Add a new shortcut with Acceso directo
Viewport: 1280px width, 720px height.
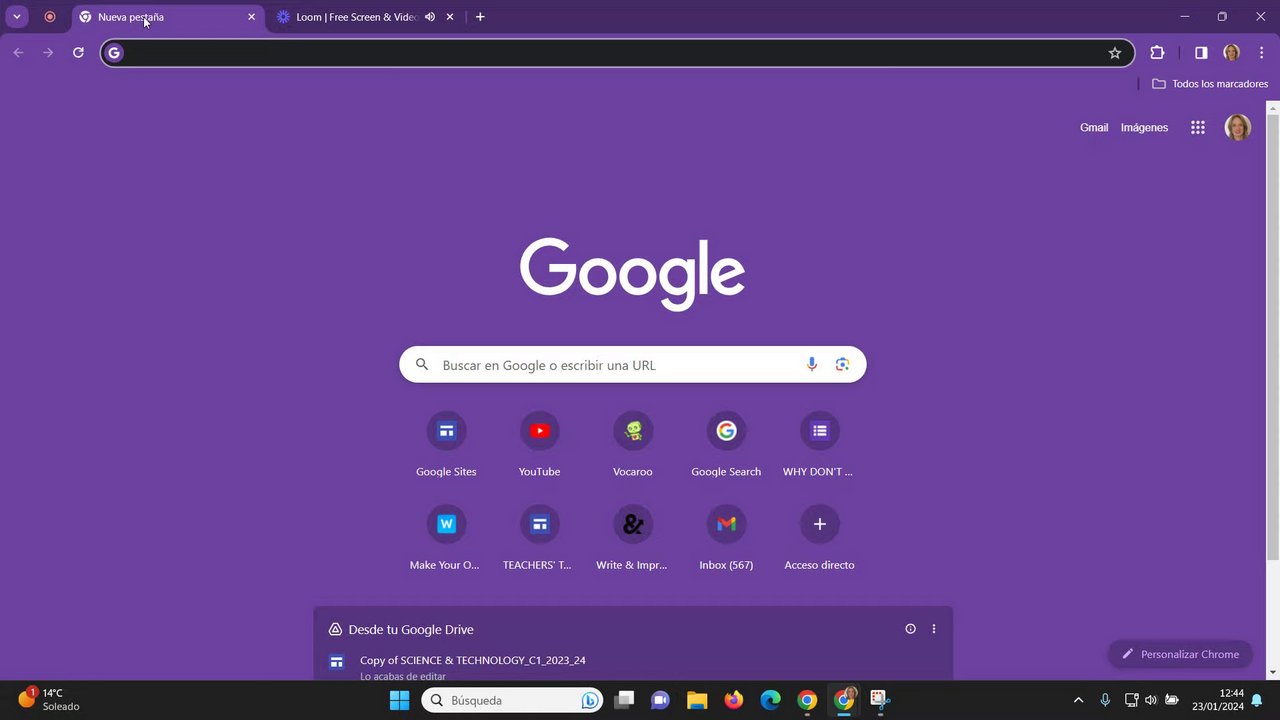819,538
